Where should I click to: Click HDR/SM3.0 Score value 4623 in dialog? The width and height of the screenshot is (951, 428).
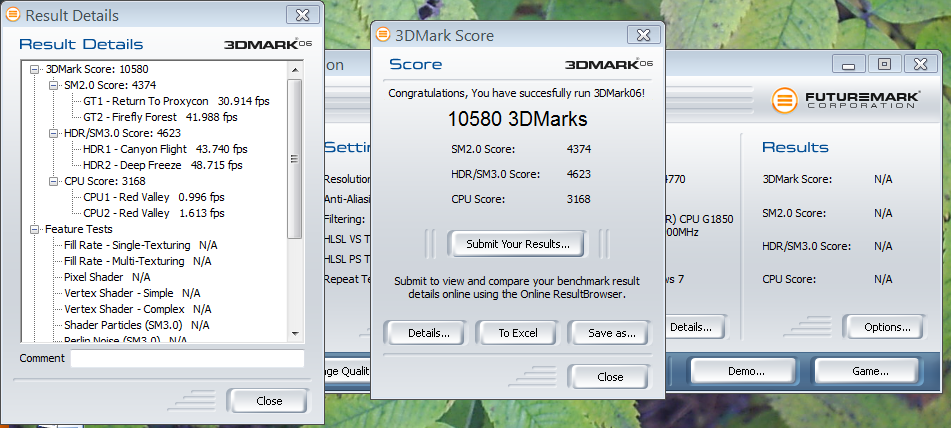tap(579, 174)
